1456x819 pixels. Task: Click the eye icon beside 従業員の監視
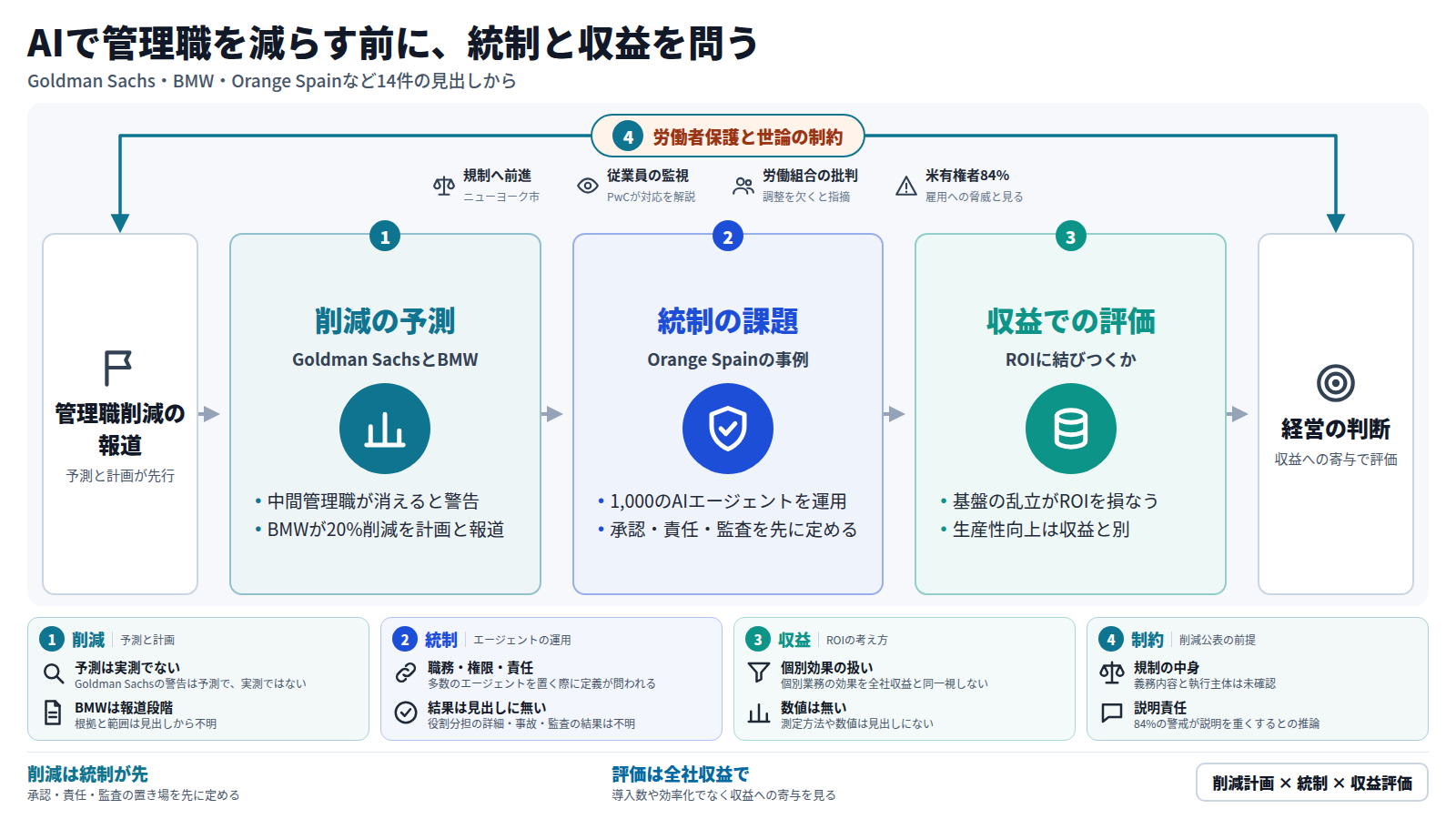[x=588, y=186]
